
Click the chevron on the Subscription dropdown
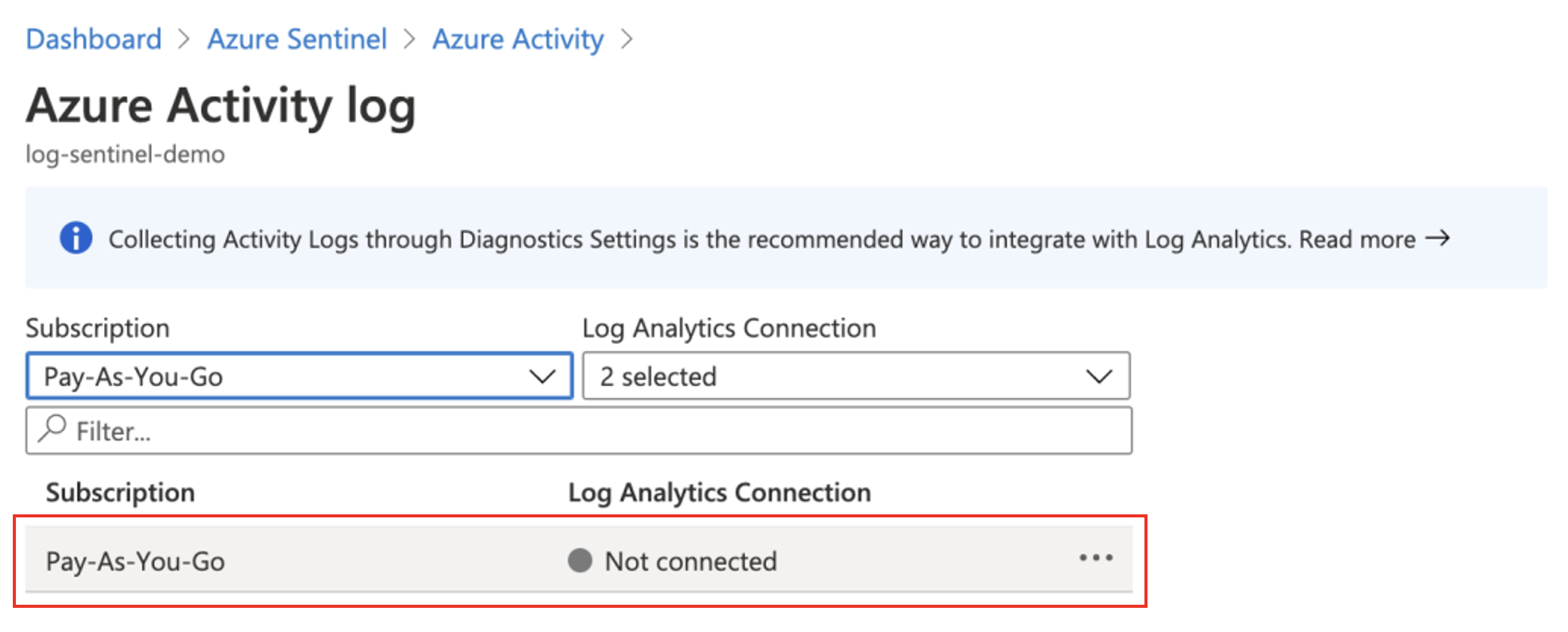(544, 376)
